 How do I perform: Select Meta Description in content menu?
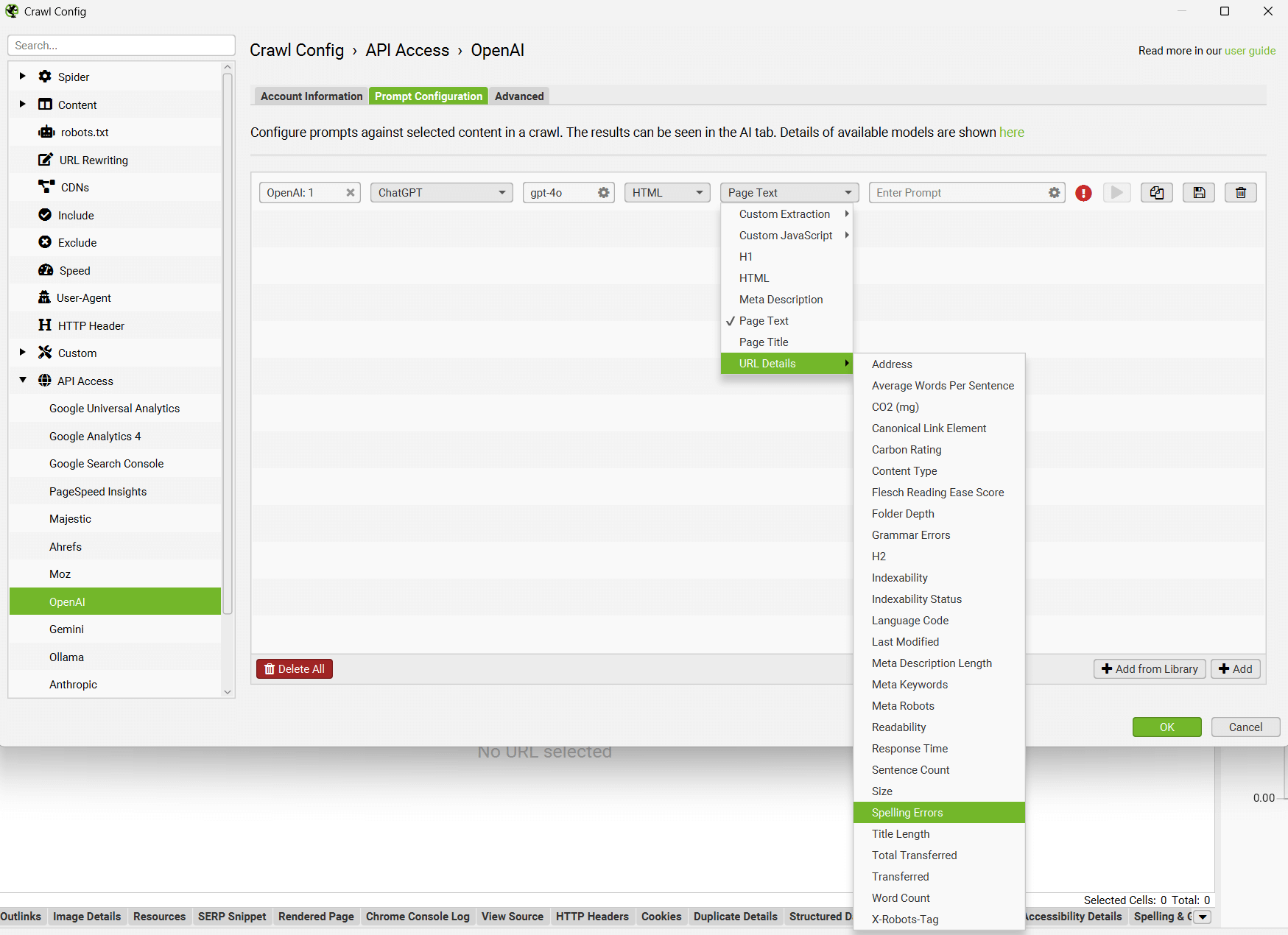[x=781, y=300]
